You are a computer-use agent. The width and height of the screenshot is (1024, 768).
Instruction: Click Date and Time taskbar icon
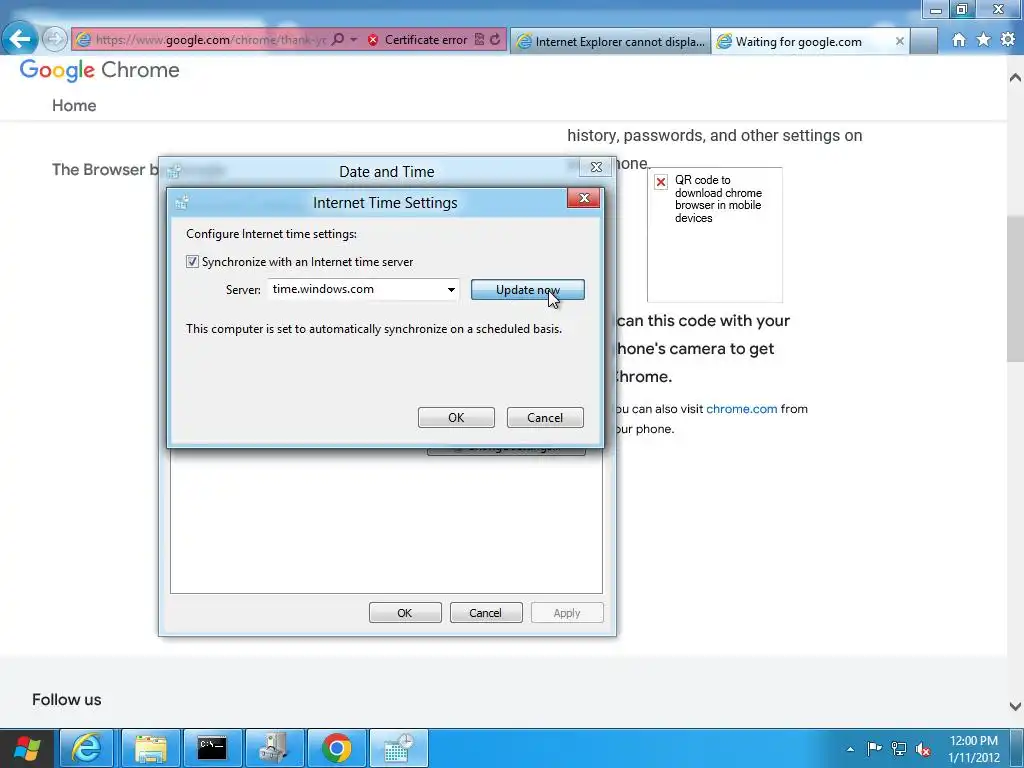[x=399, y=748]
